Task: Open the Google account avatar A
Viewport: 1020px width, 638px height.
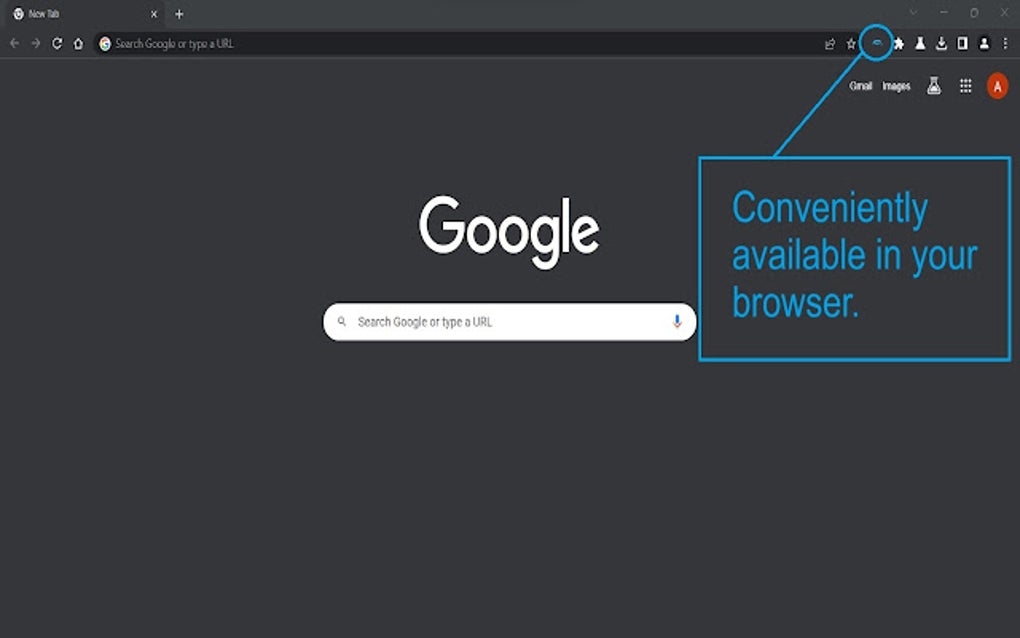Action: click(x=997, y=86)
